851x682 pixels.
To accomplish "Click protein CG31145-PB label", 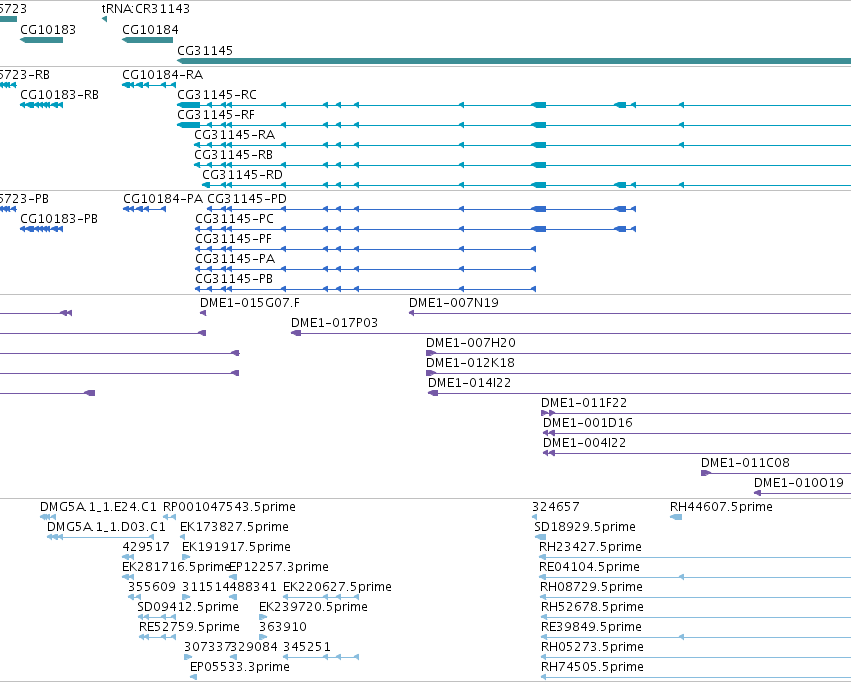I will coord(234,279).
